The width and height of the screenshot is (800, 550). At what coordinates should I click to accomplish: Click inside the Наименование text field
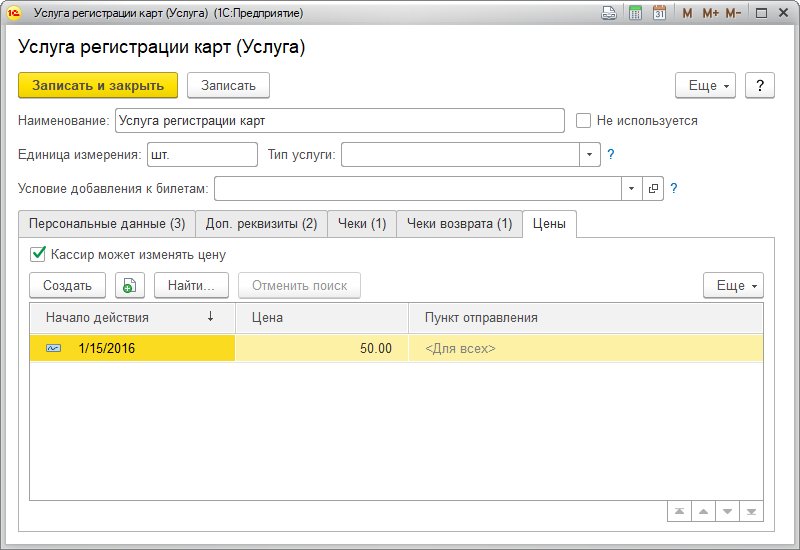pos(340,121)
